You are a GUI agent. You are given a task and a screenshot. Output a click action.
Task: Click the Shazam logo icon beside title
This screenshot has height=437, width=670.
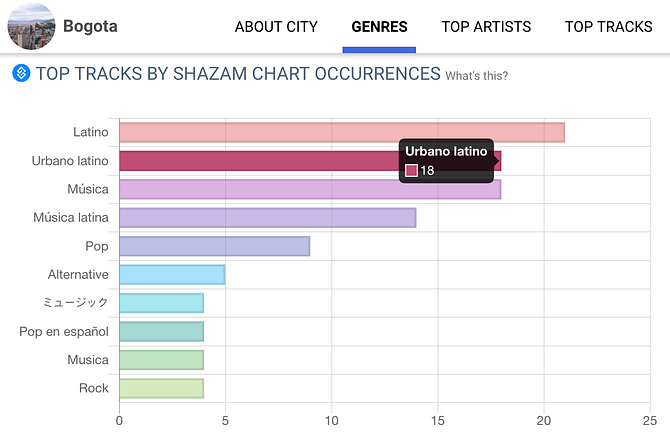click(21, 73)
